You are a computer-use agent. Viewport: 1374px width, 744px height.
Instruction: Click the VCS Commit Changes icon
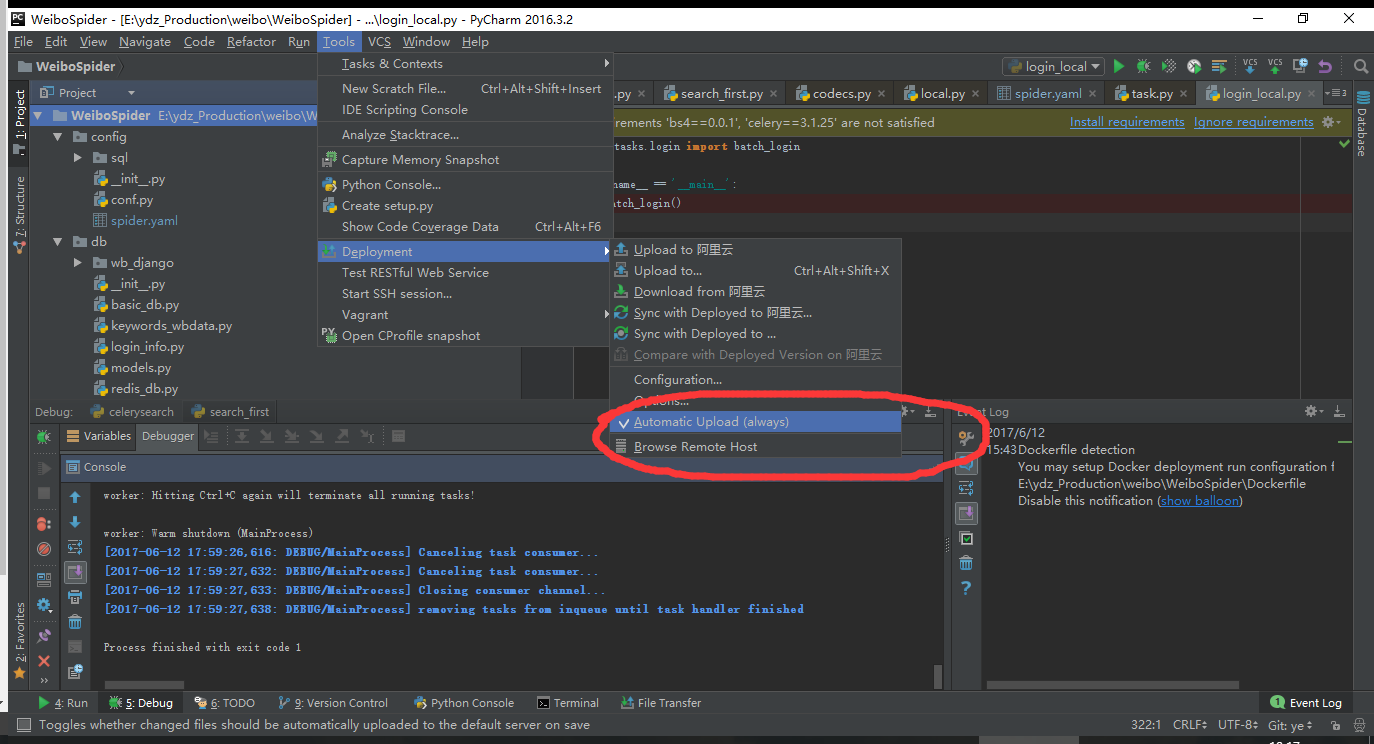point(1275,66)
